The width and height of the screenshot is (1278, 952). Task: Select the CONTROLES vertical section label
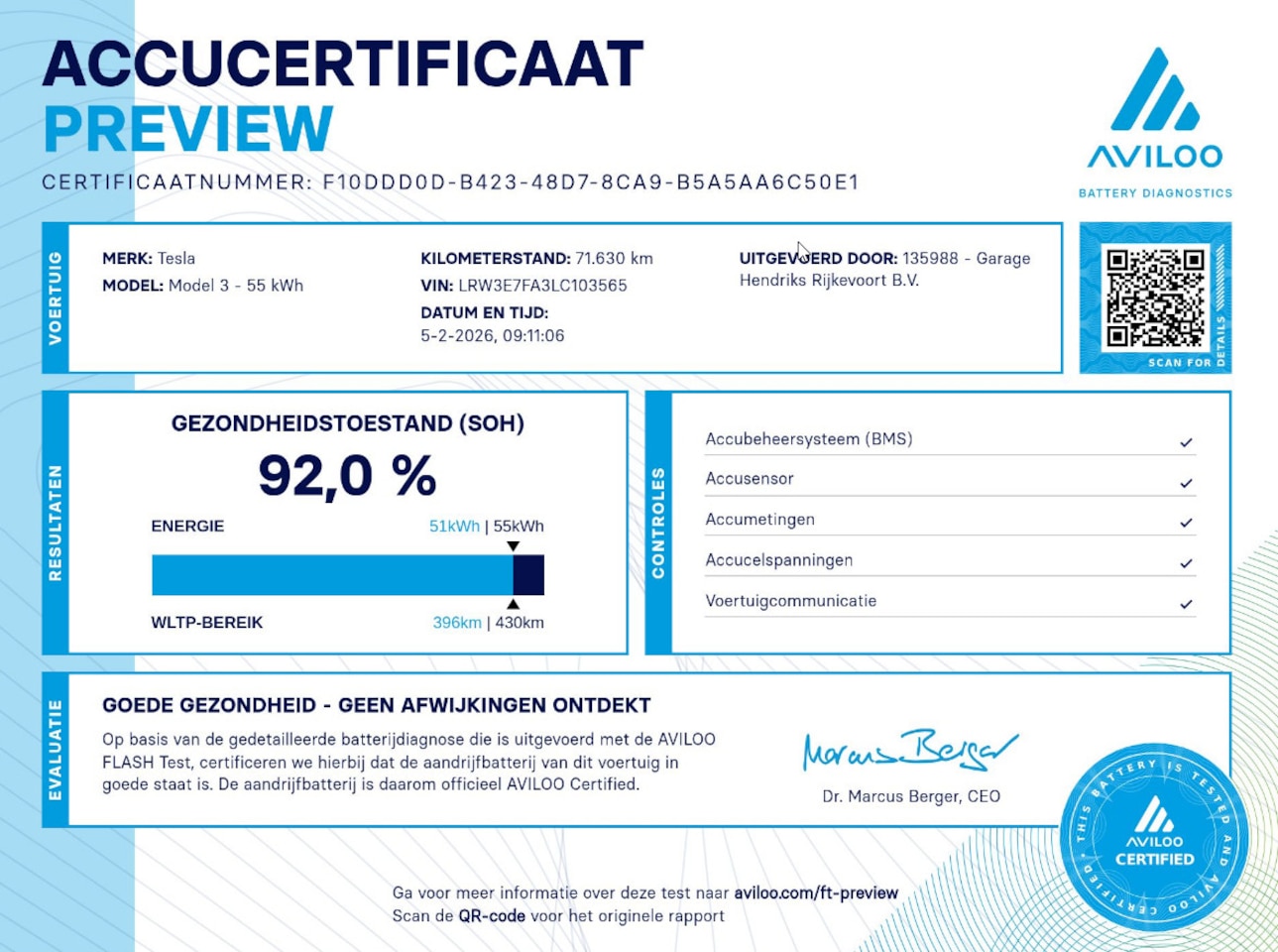click(x=658, y=523)
